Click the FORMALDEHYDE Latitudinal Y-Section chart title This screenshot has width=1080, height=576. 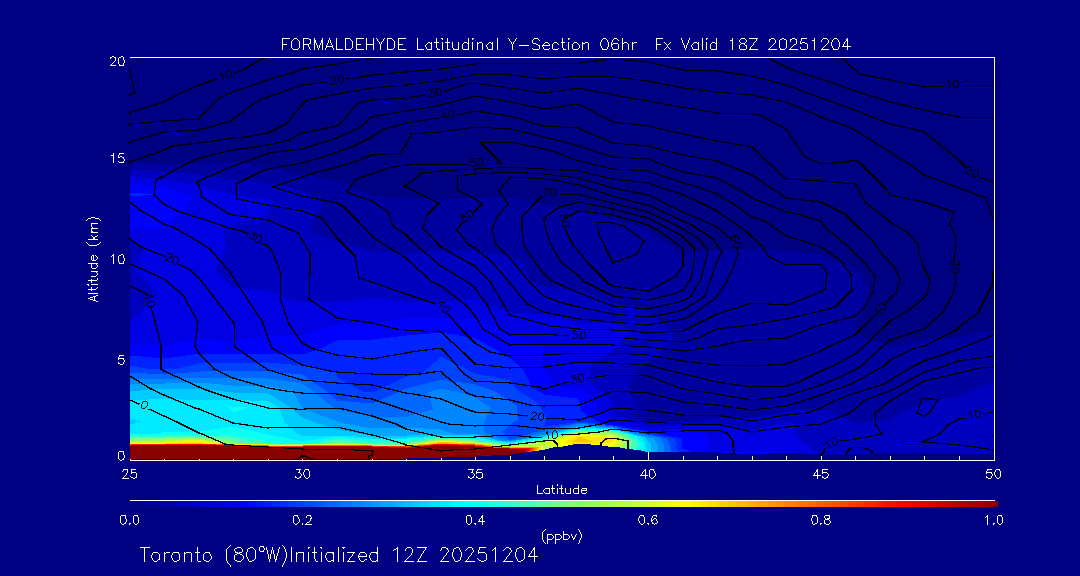coord(565,44)
